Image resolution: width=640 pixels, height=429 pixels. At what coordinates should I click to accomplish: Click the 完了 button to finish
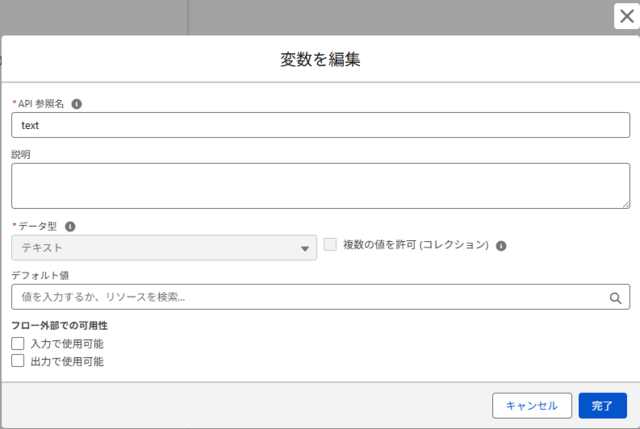tap(602, 405)
